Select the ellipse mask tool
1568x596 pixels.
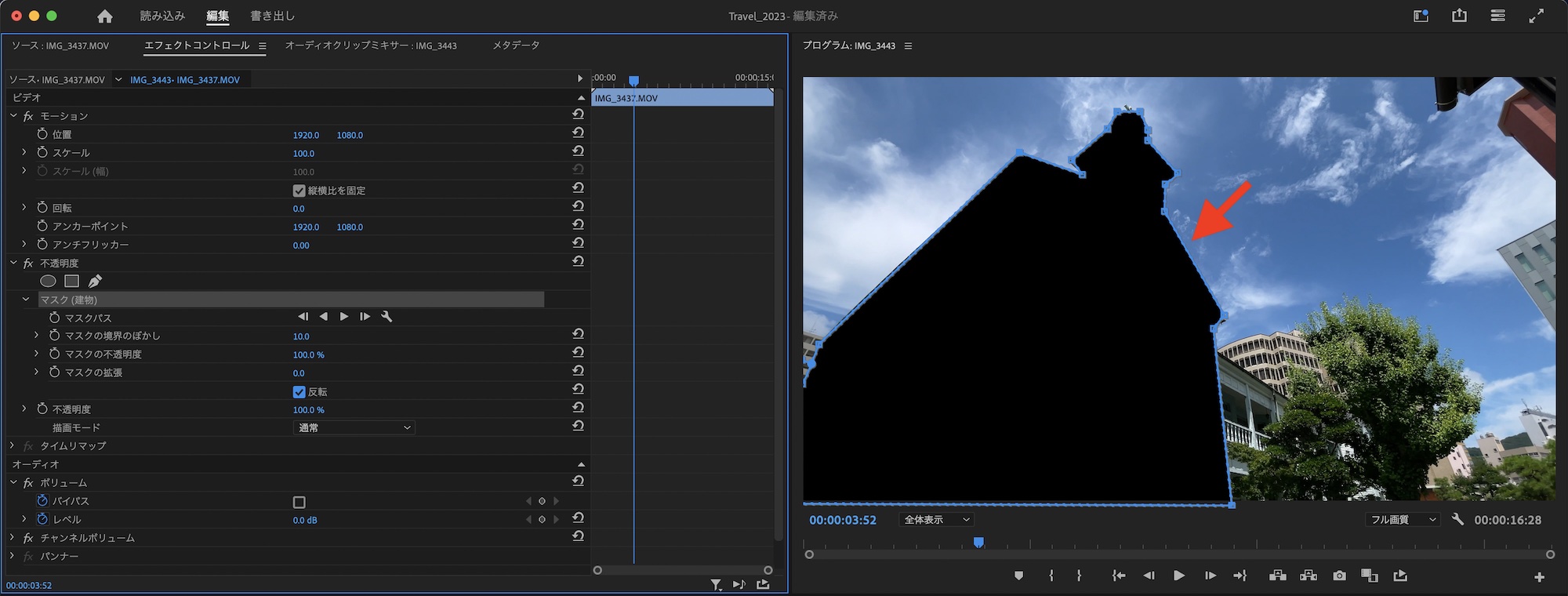[x=48, y=281]
